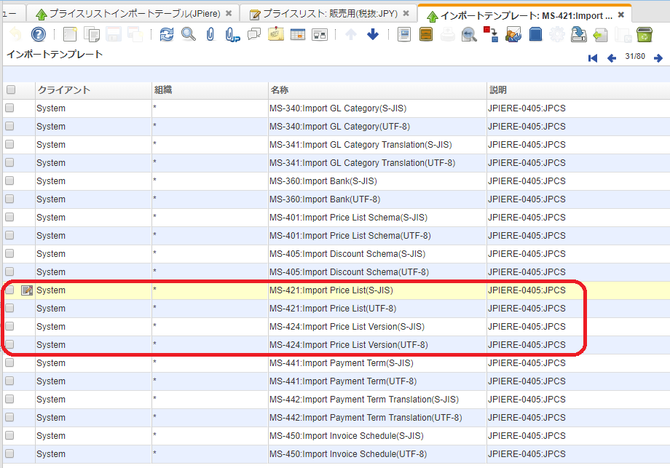Open Active Workflows red-to-blue squares icon
Screen dimensions: 670x468
click(x=491, y=34)
